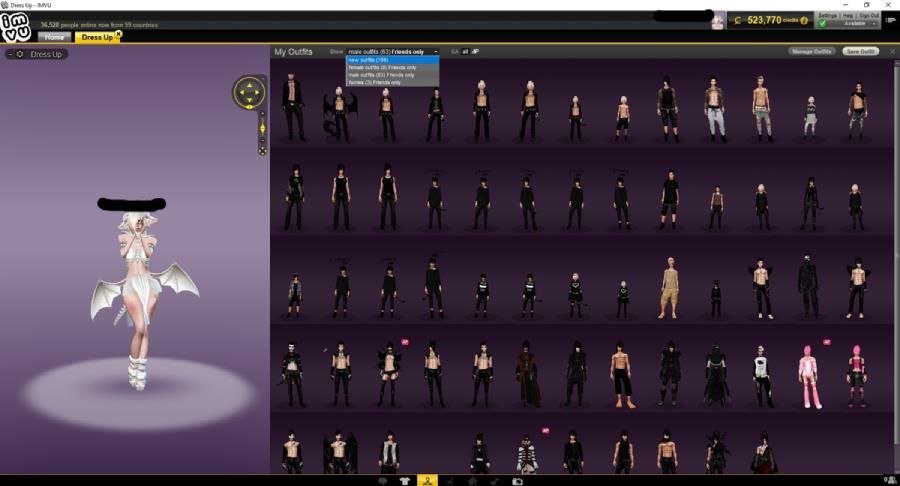Select the 'all' rating filter

[x=465, y=51]
